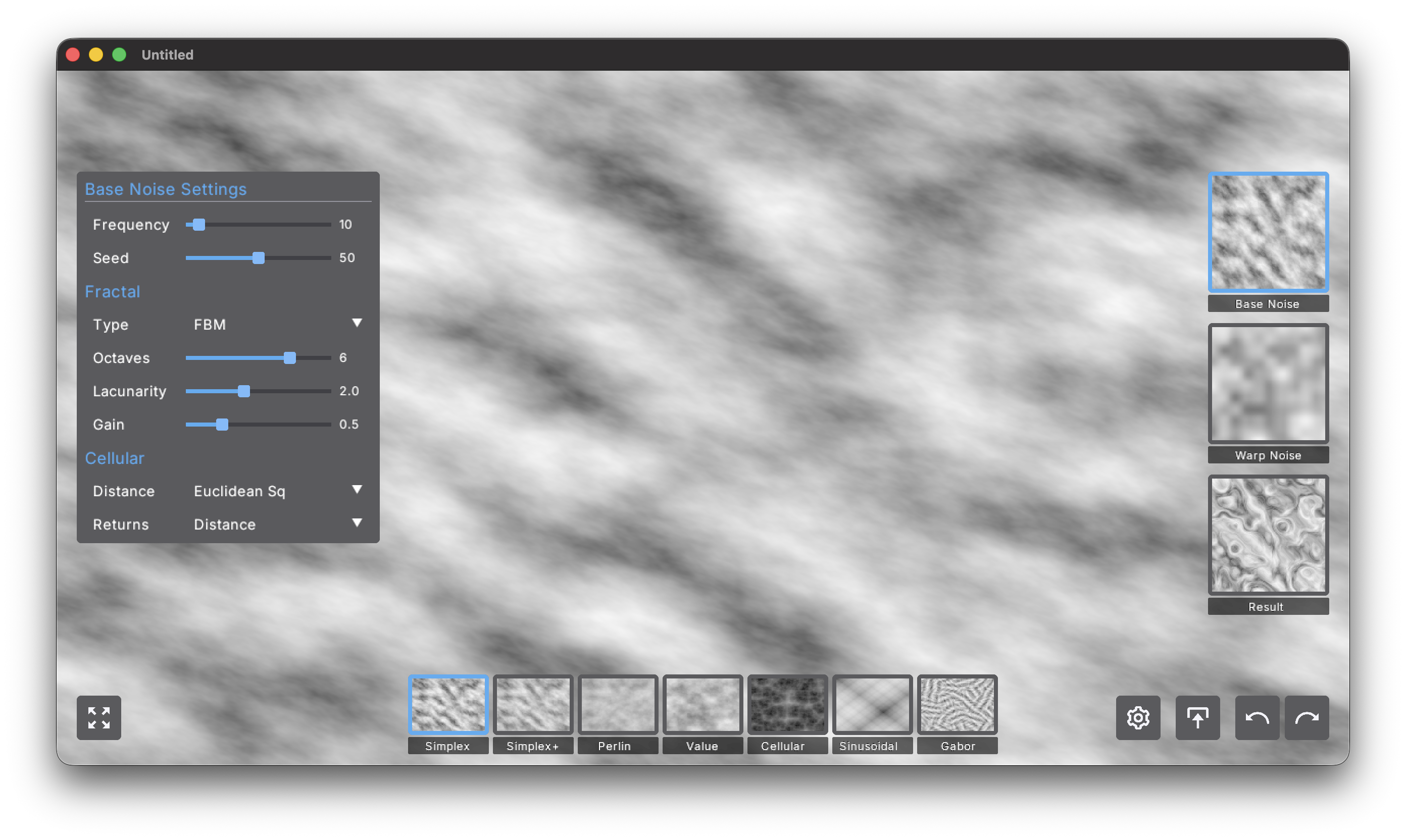Choose the Perlin noise type
The height and width of the screenshot is (840, 1406).
(x=617, y=704)
